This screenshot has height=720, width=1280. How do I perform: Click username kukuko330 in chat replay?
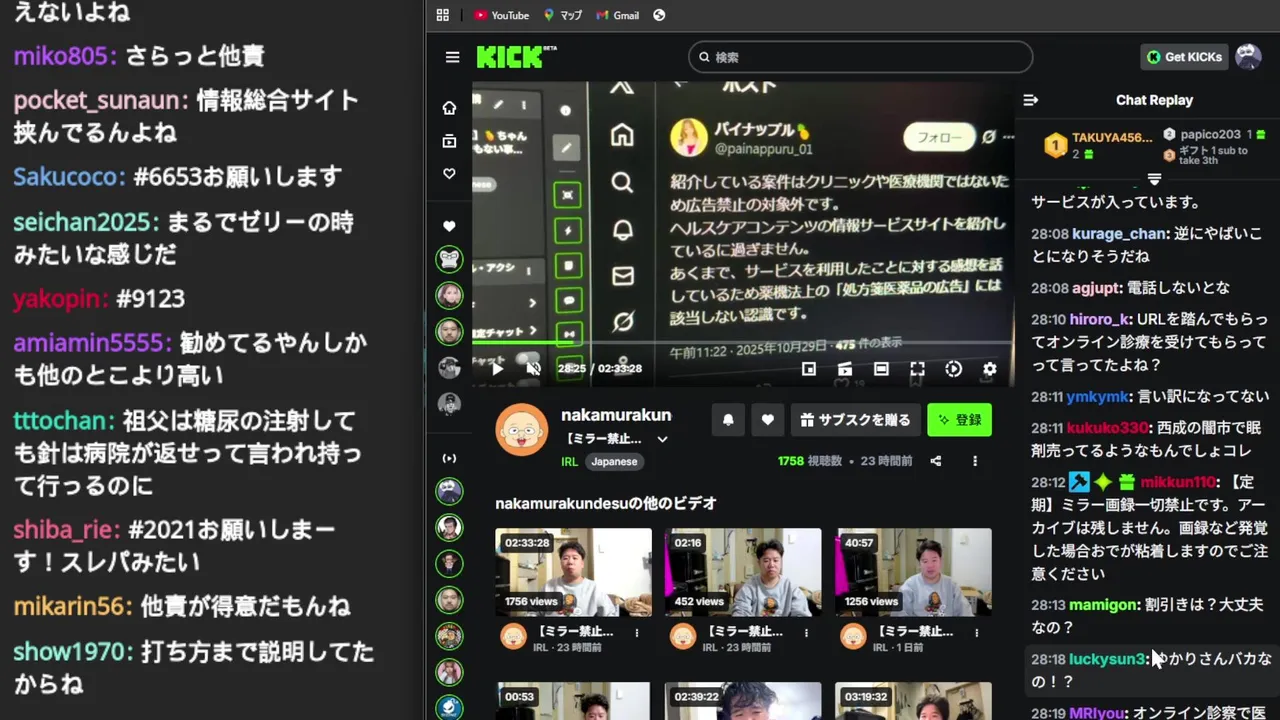click(1109, 427)
